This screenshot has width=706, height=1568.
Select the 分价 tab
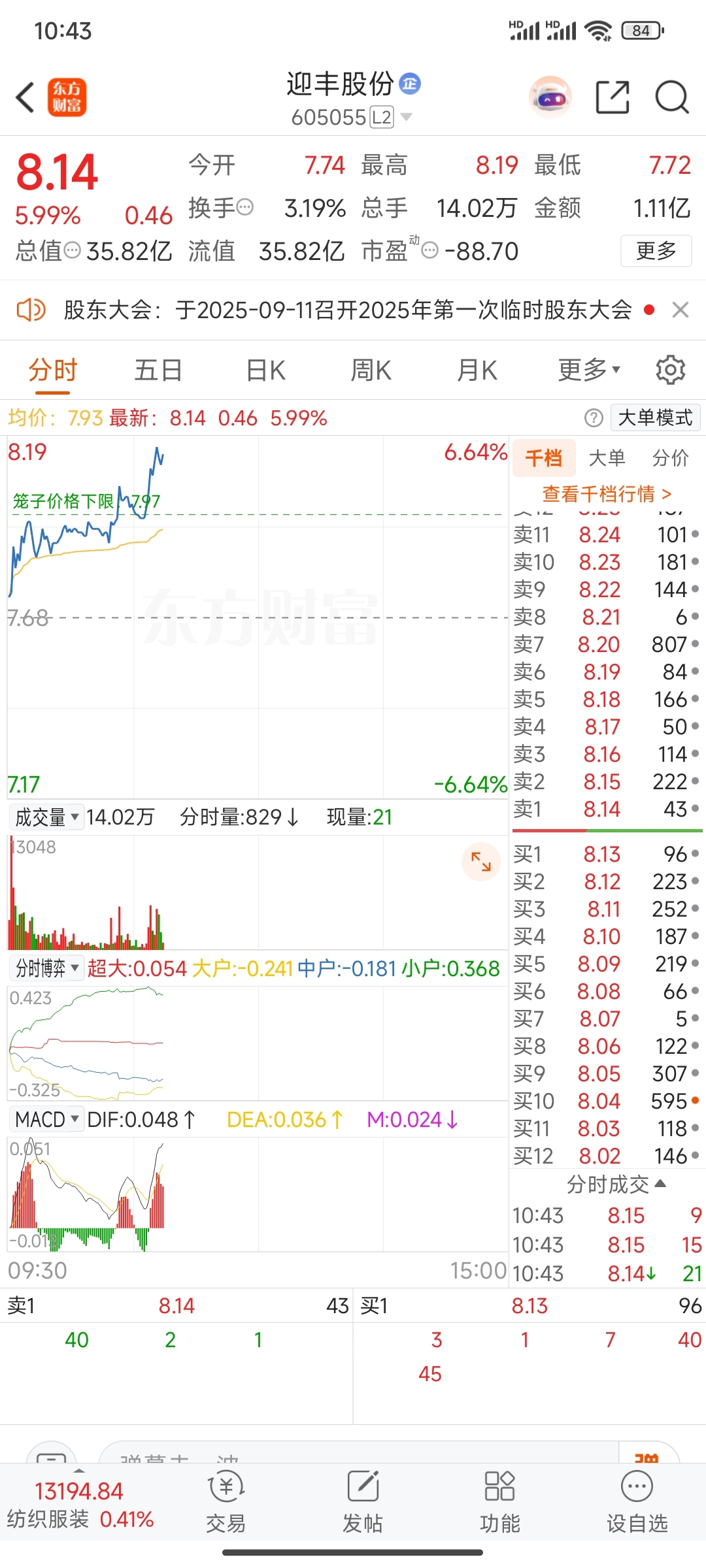(671, 458)
